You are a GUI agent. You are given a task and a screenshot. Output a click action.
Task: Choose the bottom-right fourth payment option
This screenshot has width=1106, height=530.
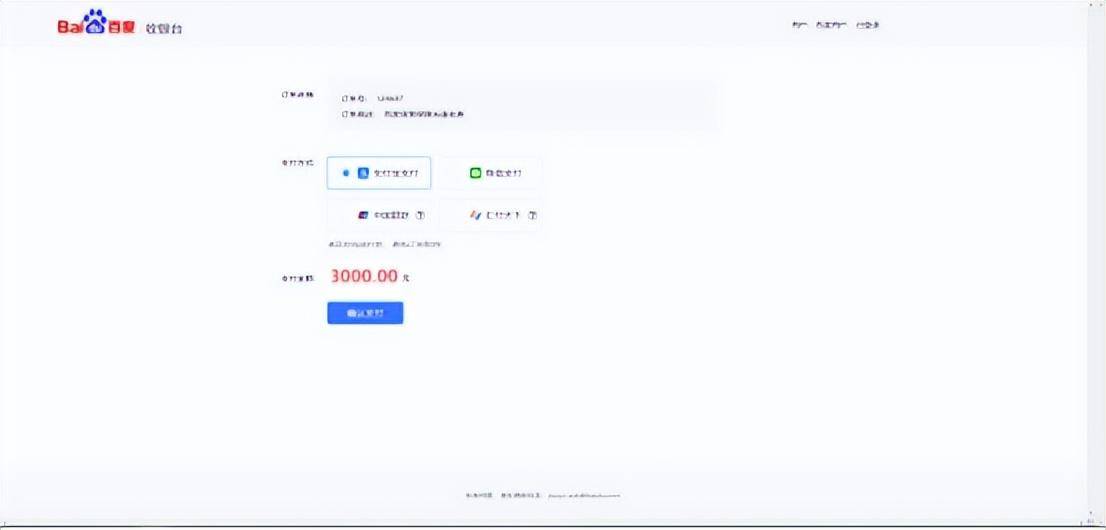click(x=492, y=215)
